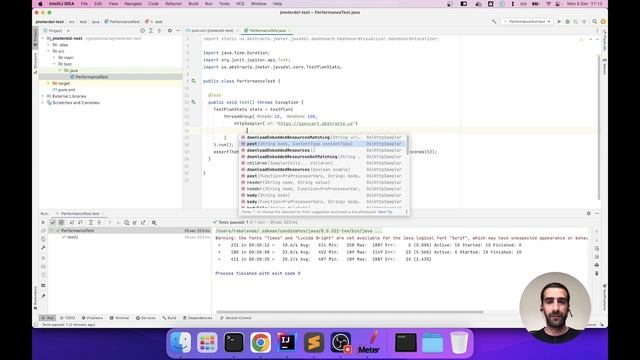Click the run gutter icon beside the class declaration
Viewport: 640px width, 360px height.
[x=193, y=81]
